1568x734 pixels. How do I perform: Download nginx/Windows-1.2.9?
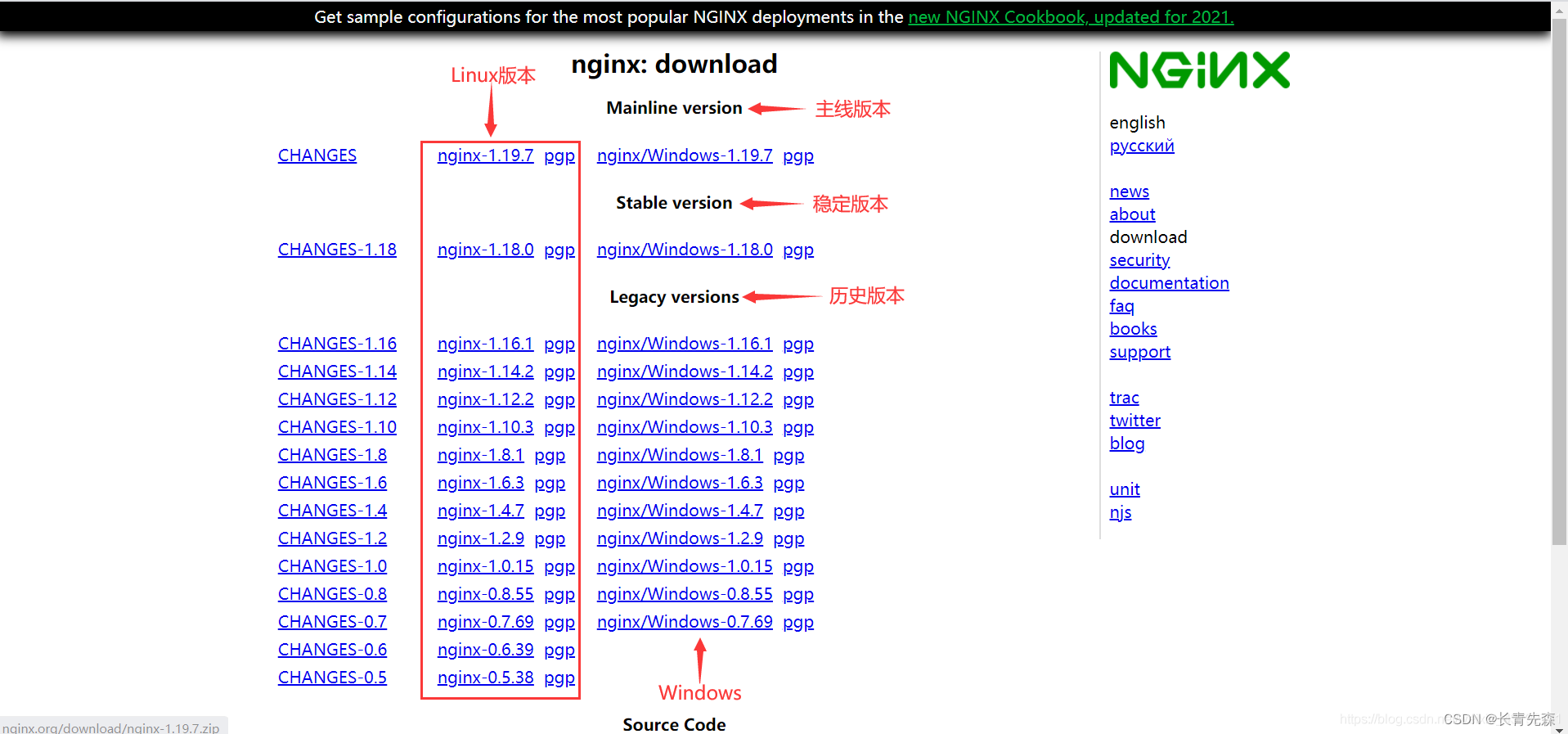coord(680,538)
